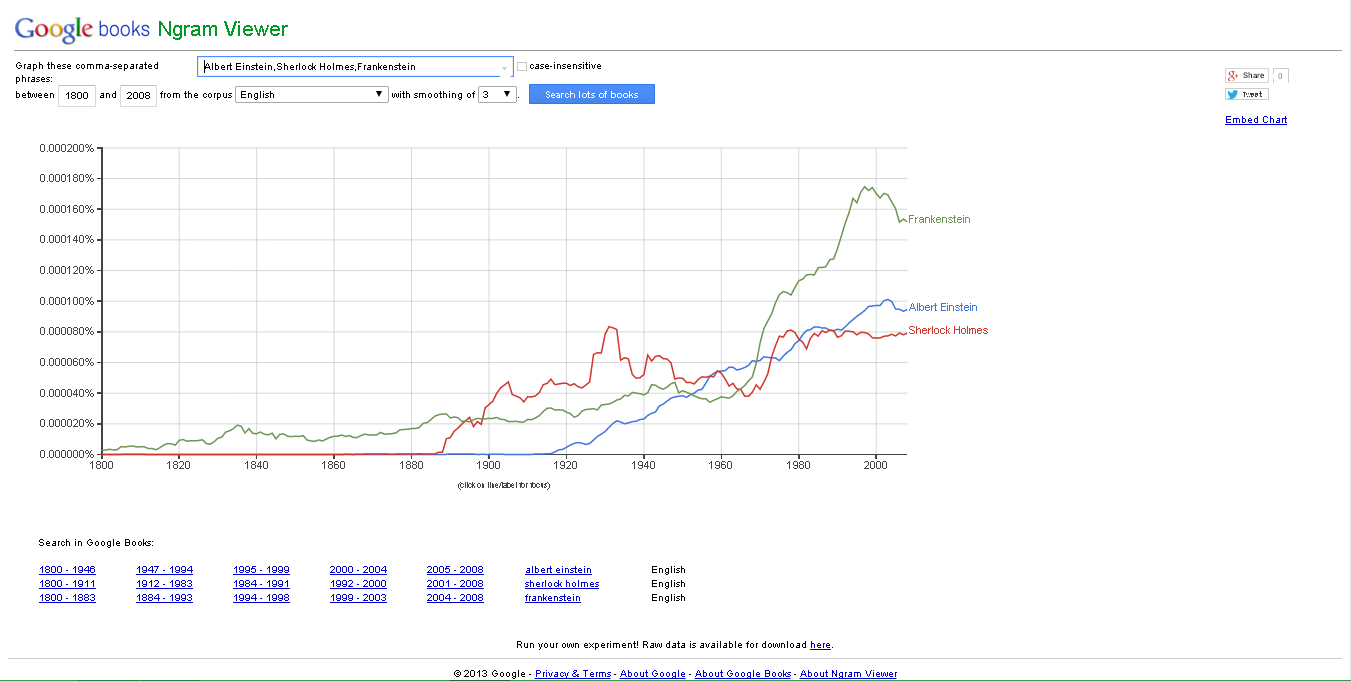Open the sherlock holmes search link
This screenshot has width=1351, height=681.
click(x=562, y=584)
